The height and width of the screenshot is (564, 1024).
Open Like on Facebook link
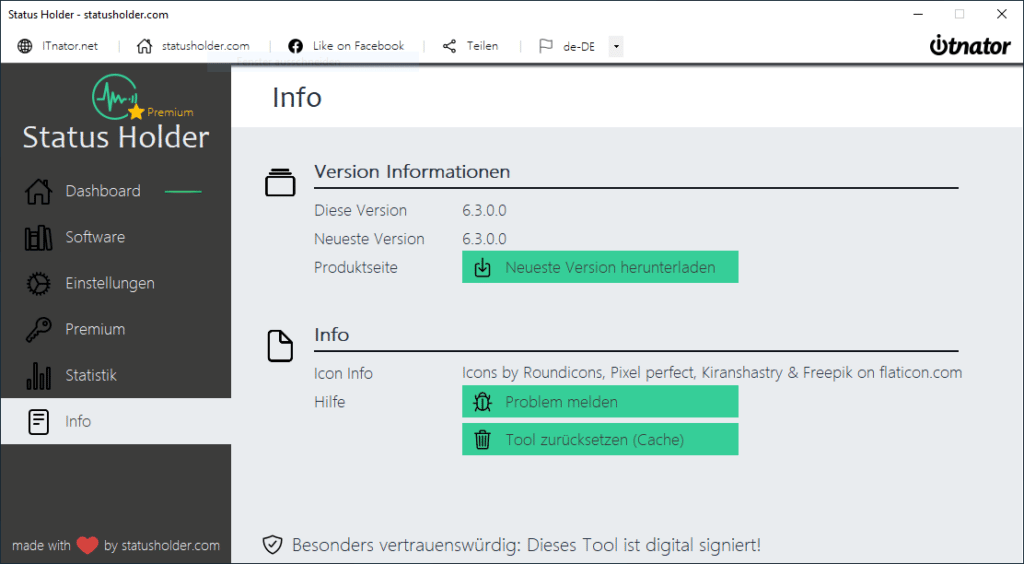358,46
